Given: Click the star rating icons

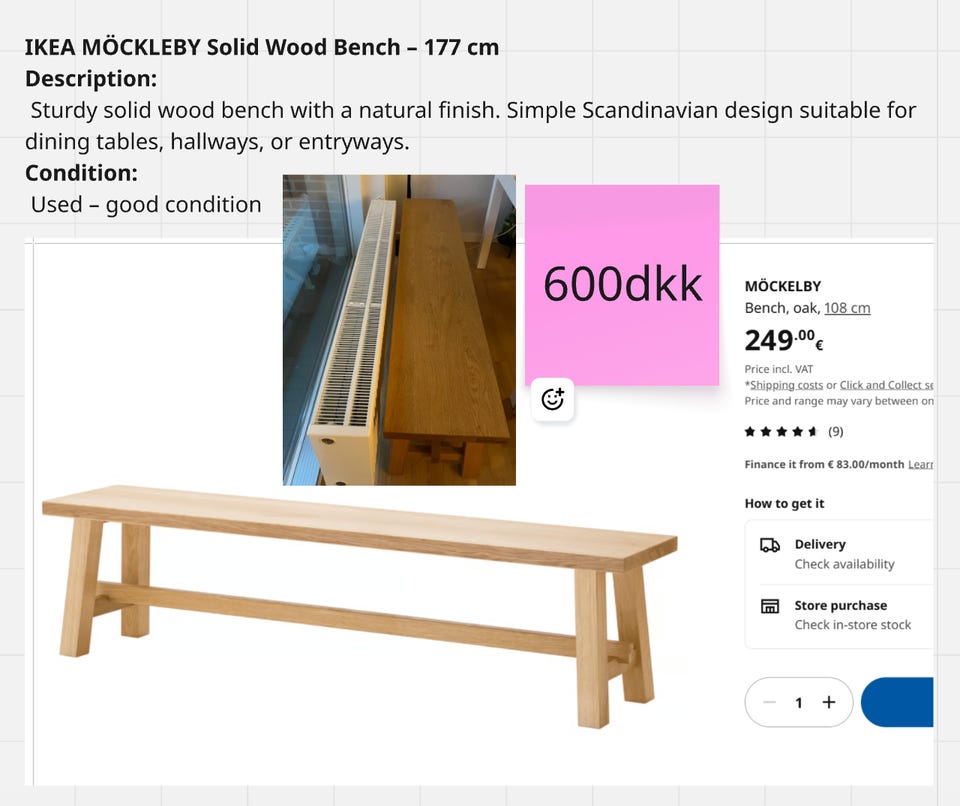Looking at the screenshot, I should (781, 432).
